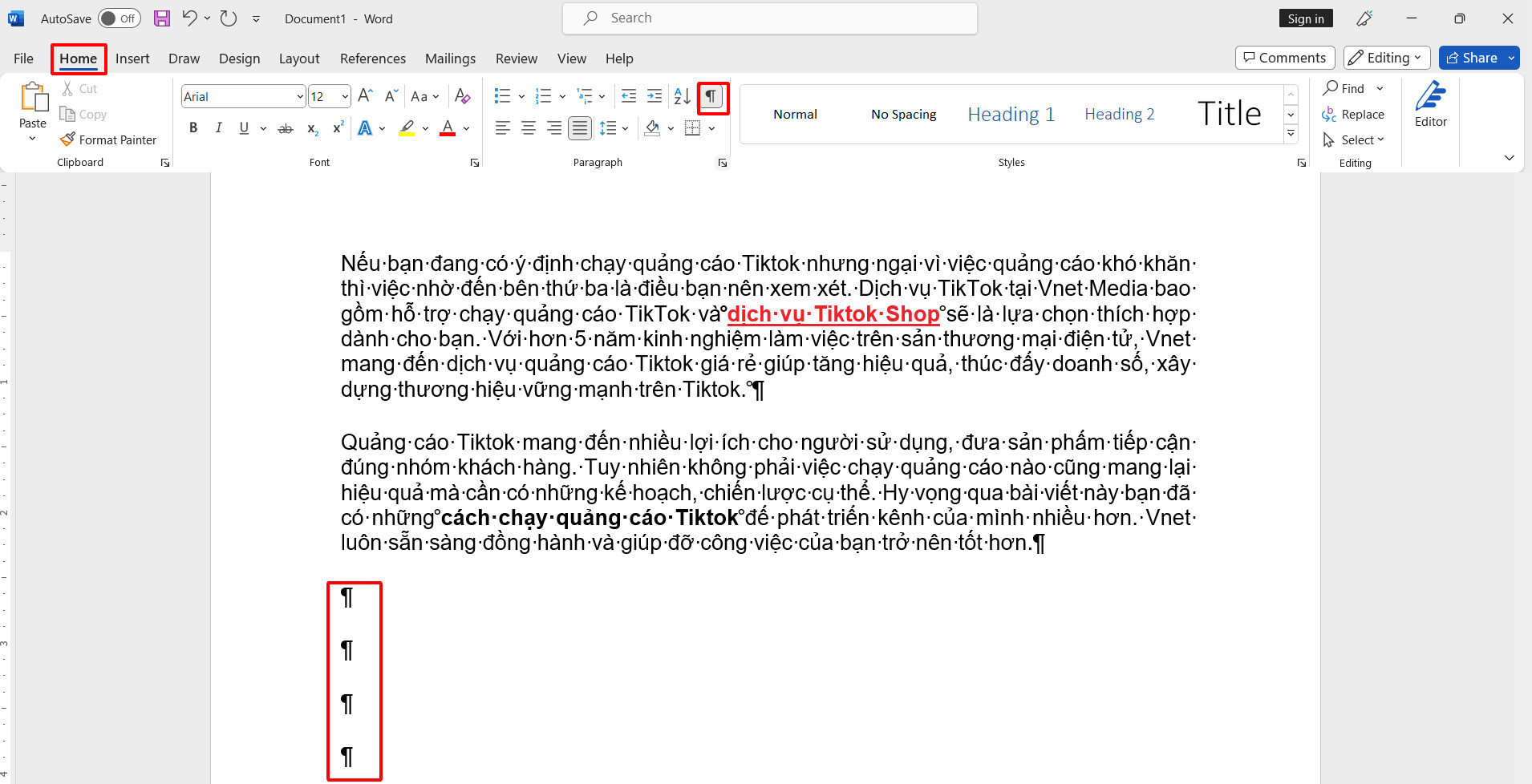Click the Redo icon
The height and width of the screenshot is (784, 1532).
pos(229,18)
